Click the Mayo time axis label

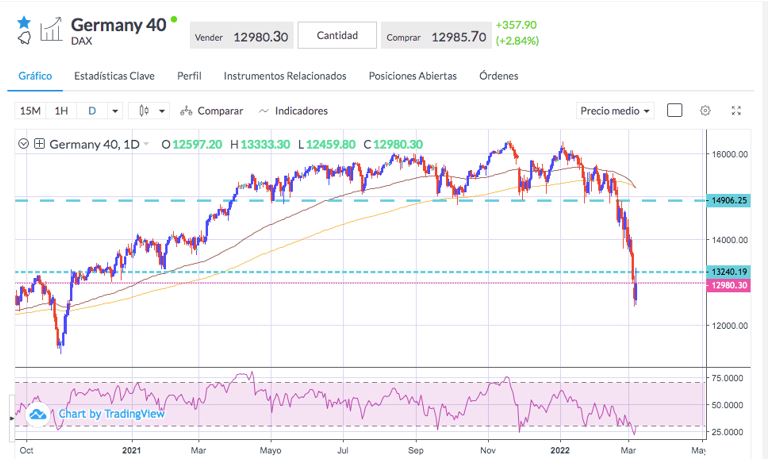tap(270, 450)
